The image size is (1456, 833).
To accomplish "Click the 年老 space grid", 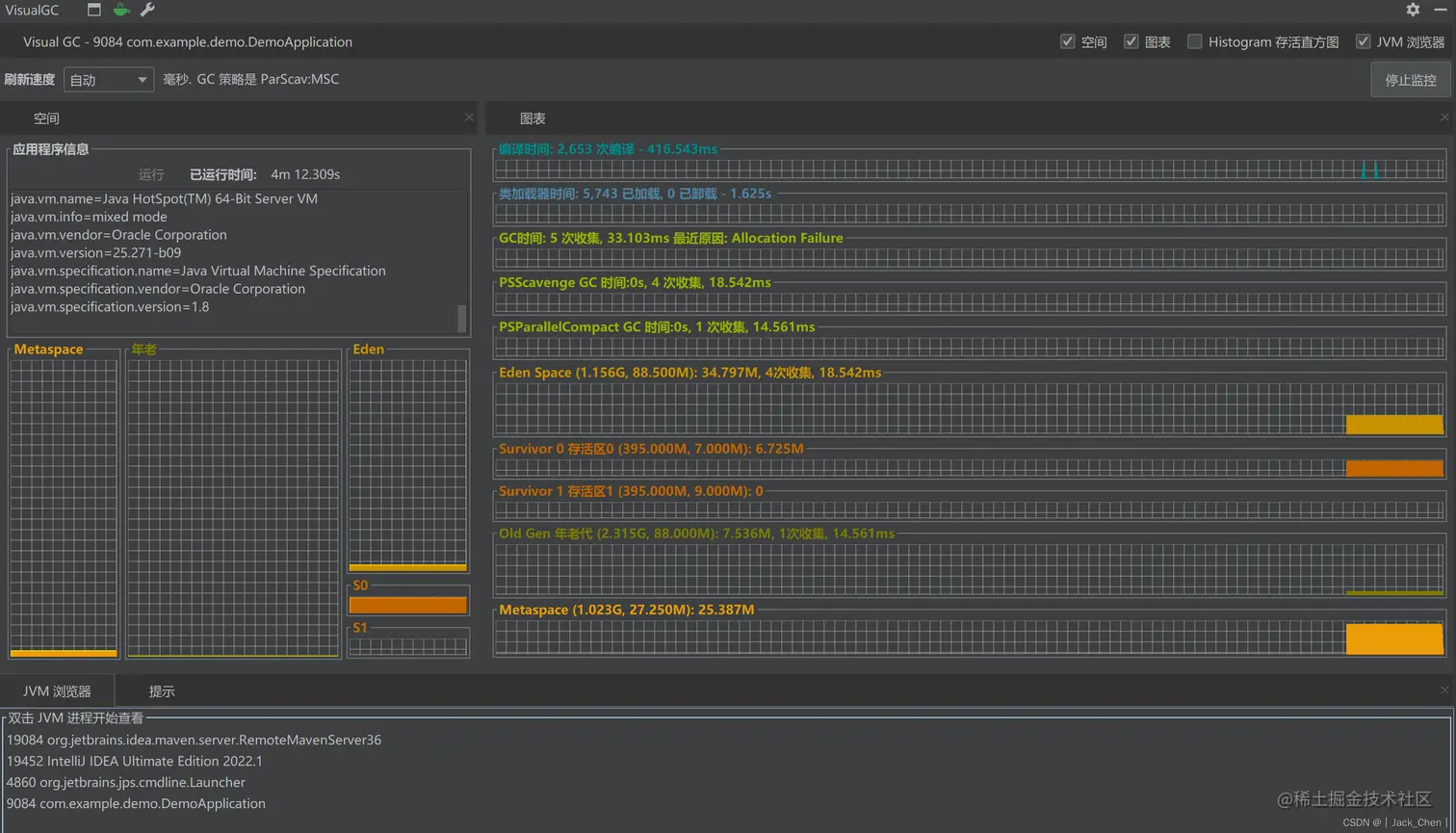I will coord(233,508).
